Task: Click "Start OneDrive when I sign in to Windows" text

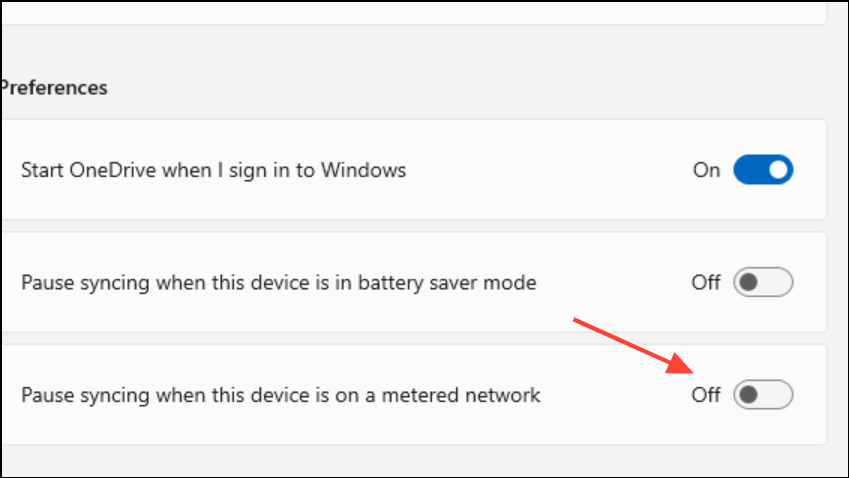Action: (x=213, y=170)
